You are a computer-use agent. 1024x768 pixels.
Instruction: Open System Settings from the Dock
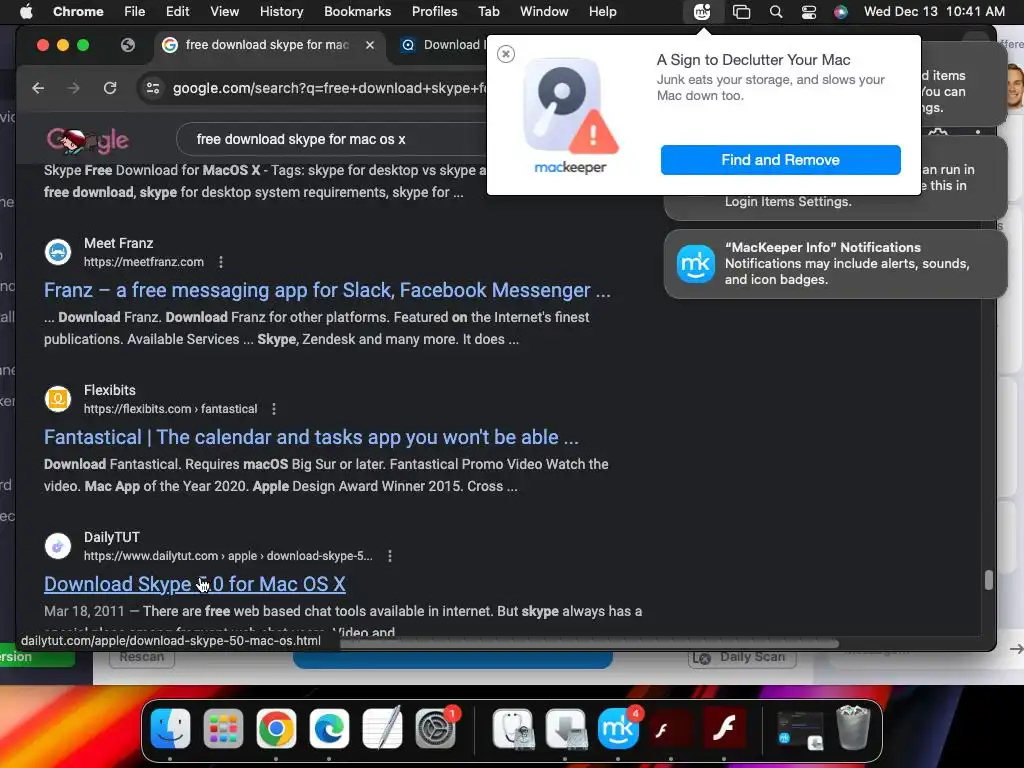436,728
